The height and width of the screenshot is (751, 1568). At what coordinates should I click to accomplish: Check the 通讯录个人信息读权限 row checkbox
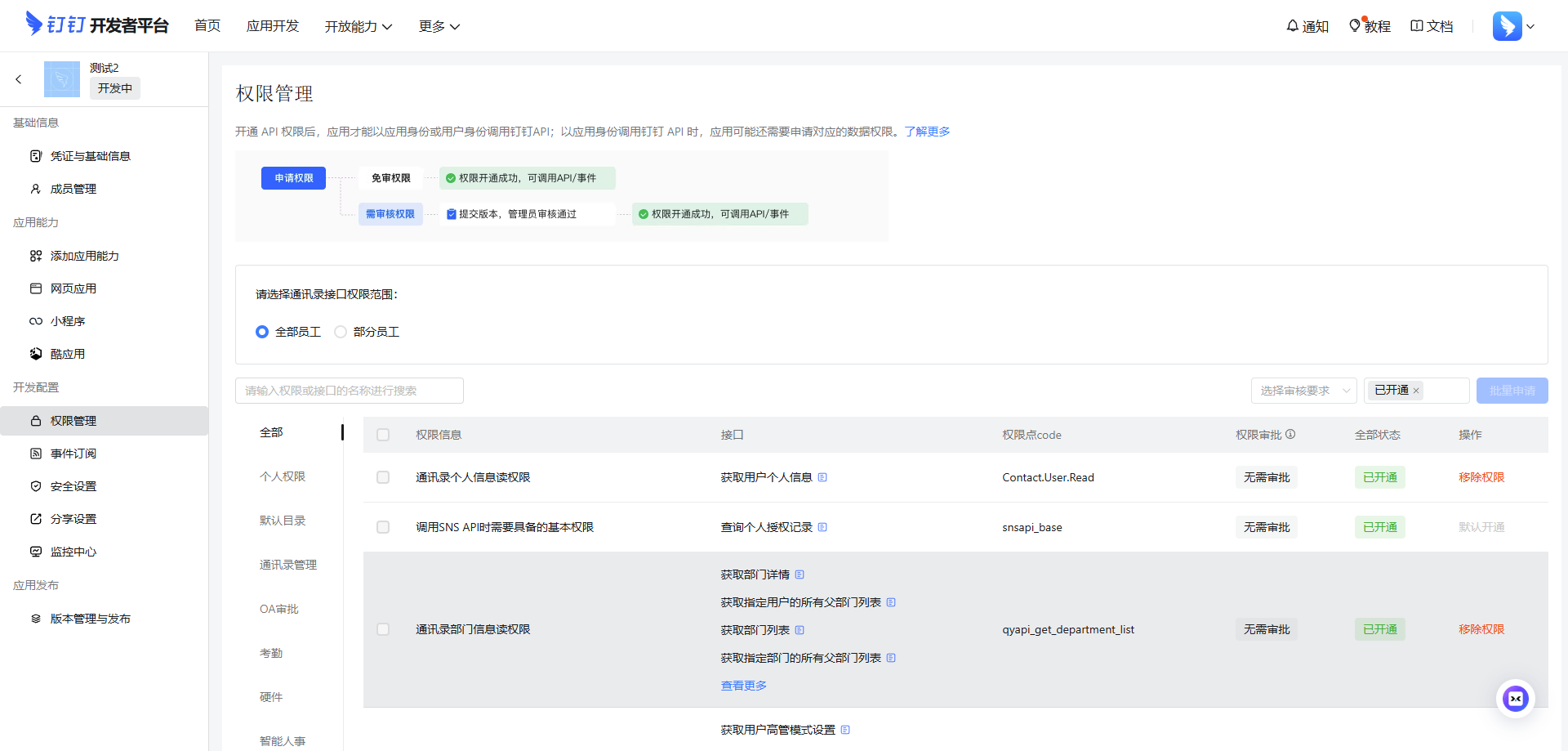(383, 477)
